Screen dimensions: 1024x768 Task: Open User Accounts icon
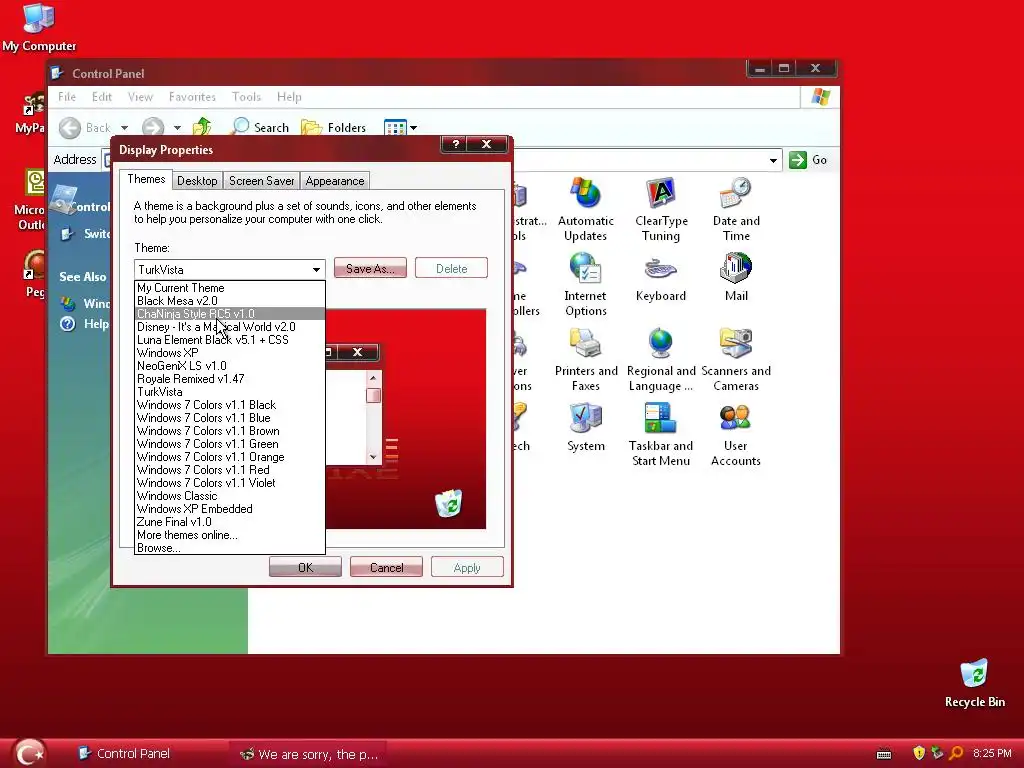pyautogui.click(x=736, y=434)
